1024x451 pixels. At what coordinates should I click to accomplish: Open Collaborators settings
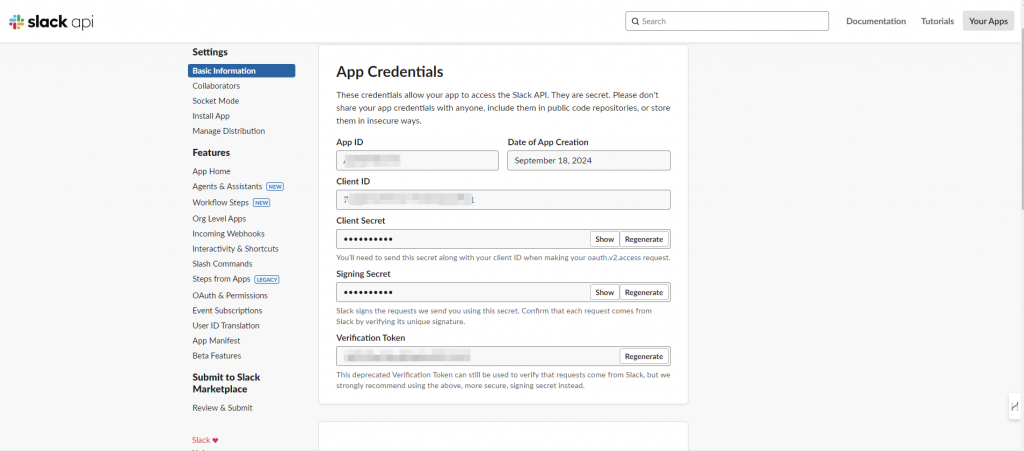(x=216, y=86)
